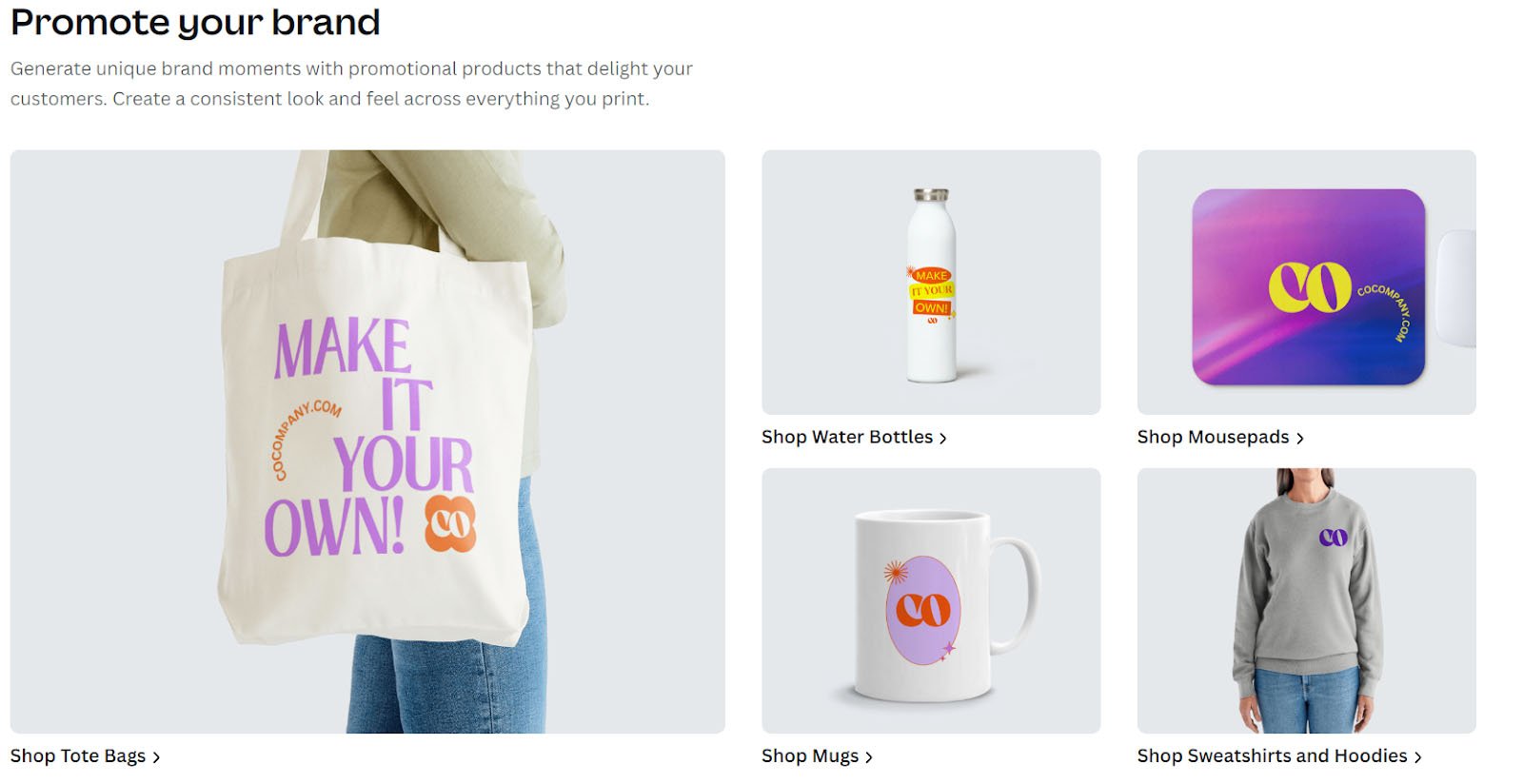
Task: Click the yellow CO logo on the mousepad
Action: pos(1310,286)
